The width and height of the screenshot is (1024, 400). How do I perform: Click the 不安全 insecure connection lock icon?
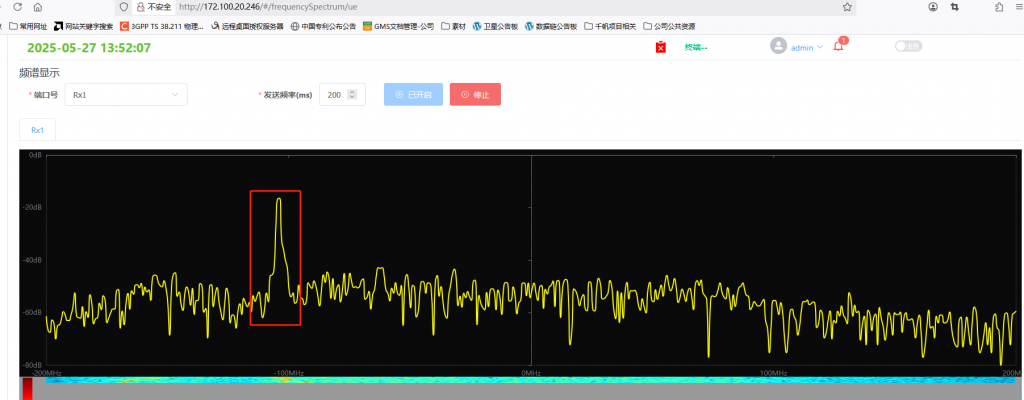[140, 7]
